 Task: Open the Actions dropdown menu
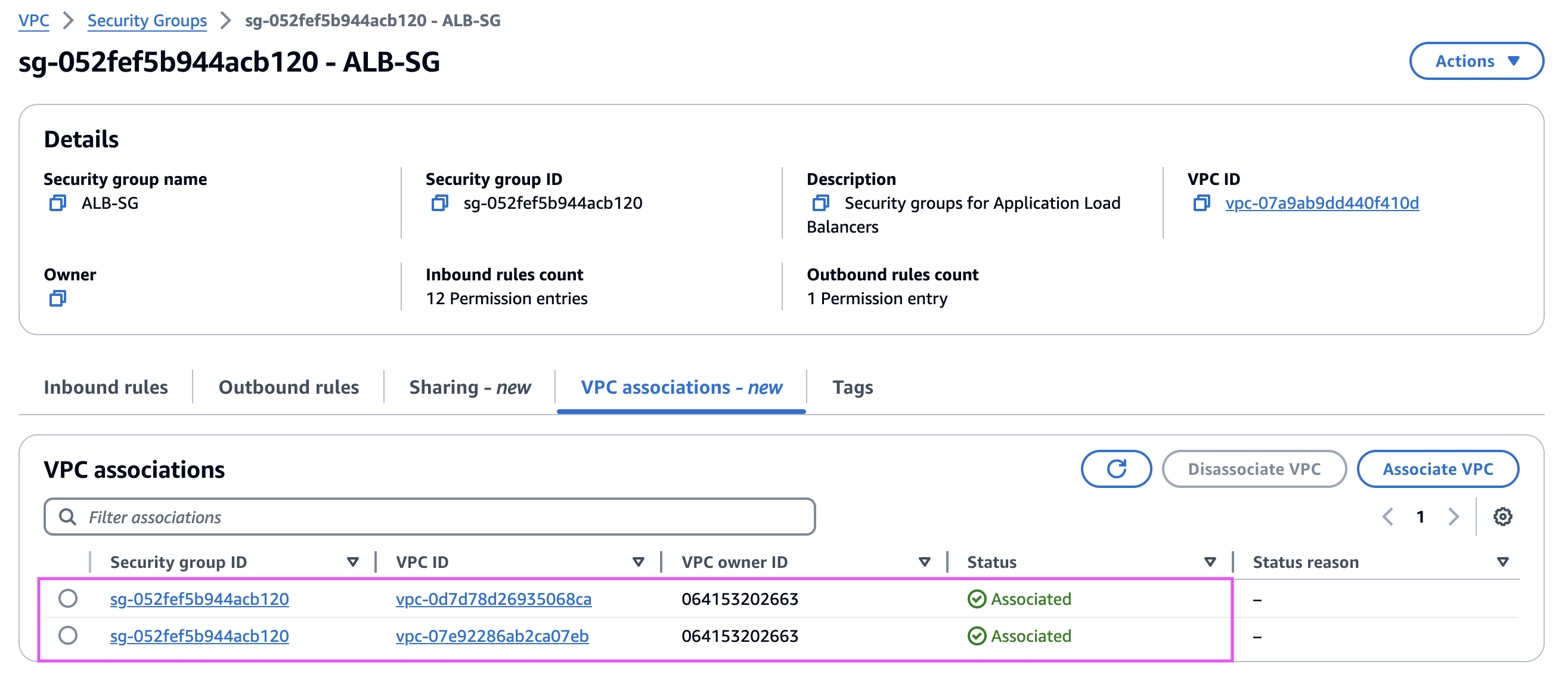click(1476, 61)
